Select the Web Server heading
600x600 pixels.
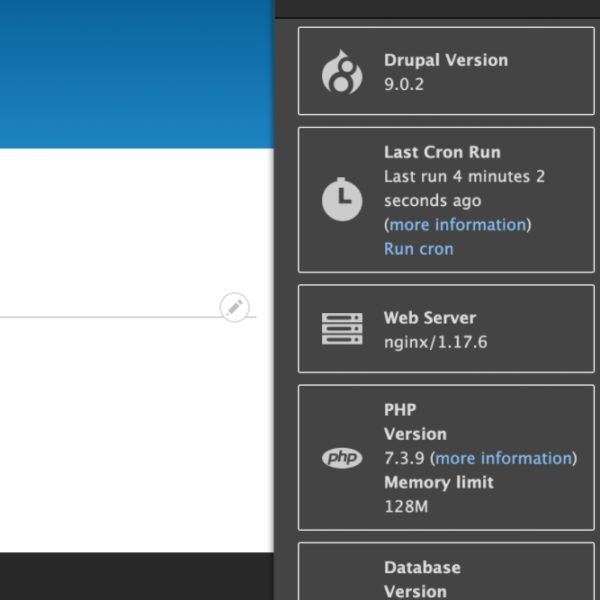tap(430, 318)
